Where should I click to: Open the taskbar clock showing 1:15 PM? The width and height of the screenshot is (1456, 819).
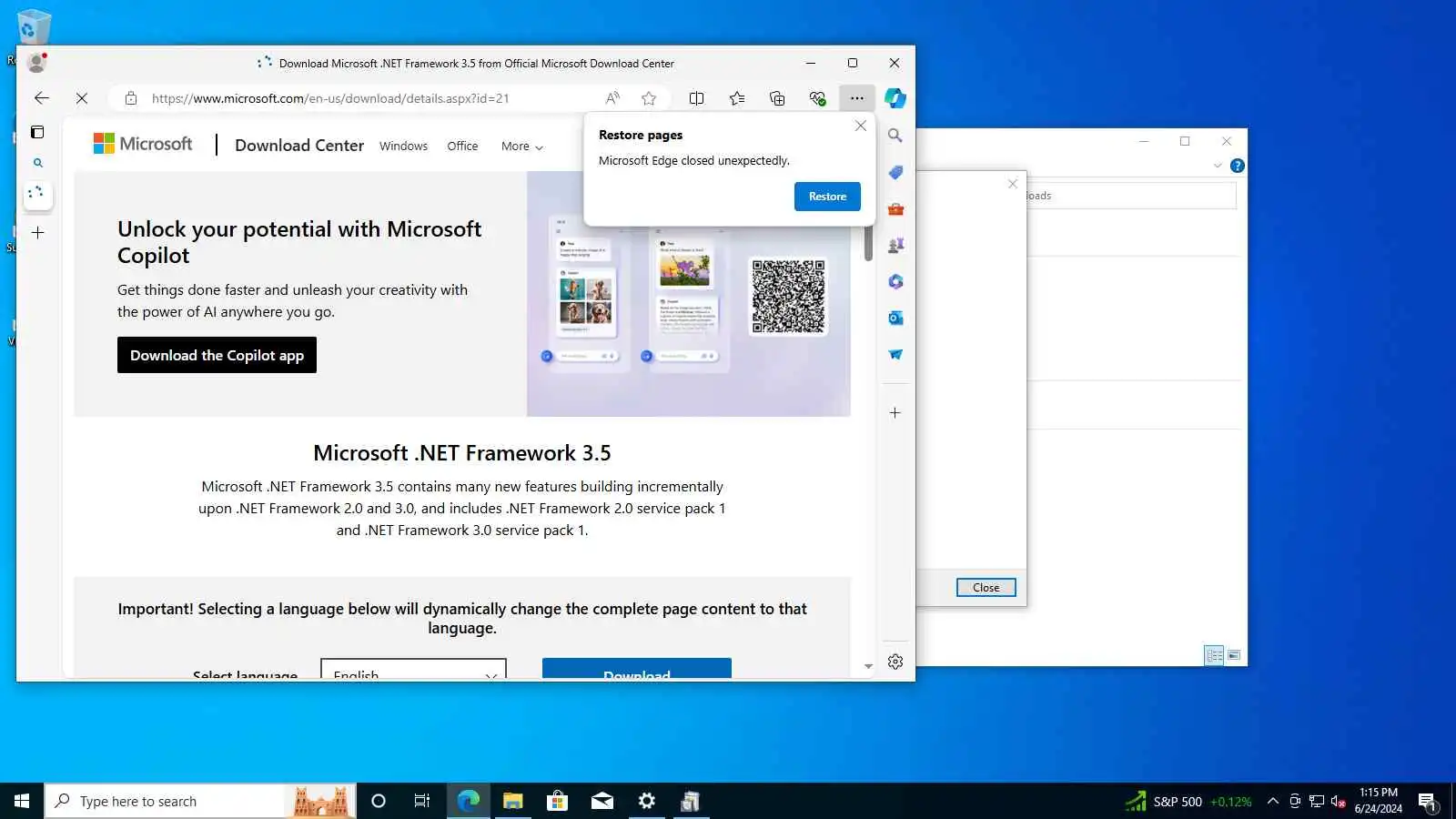tap(1378, 801)
